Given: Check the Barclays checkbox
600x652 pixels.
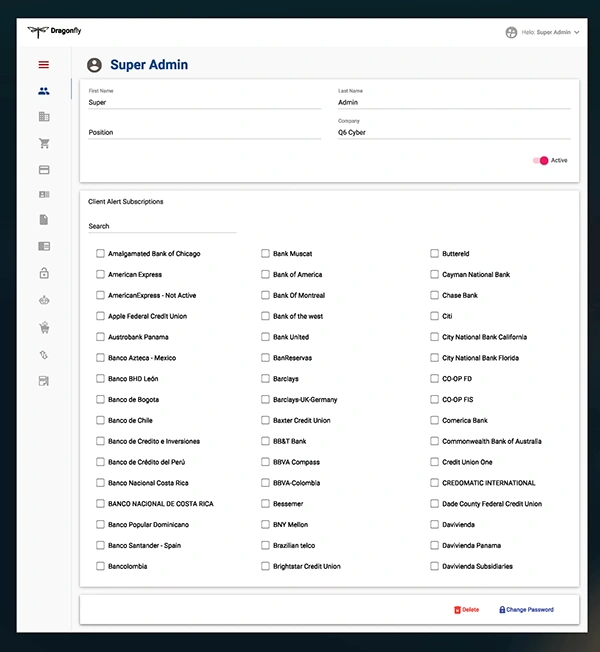Looking at the screenshot, I should (265, 378).
